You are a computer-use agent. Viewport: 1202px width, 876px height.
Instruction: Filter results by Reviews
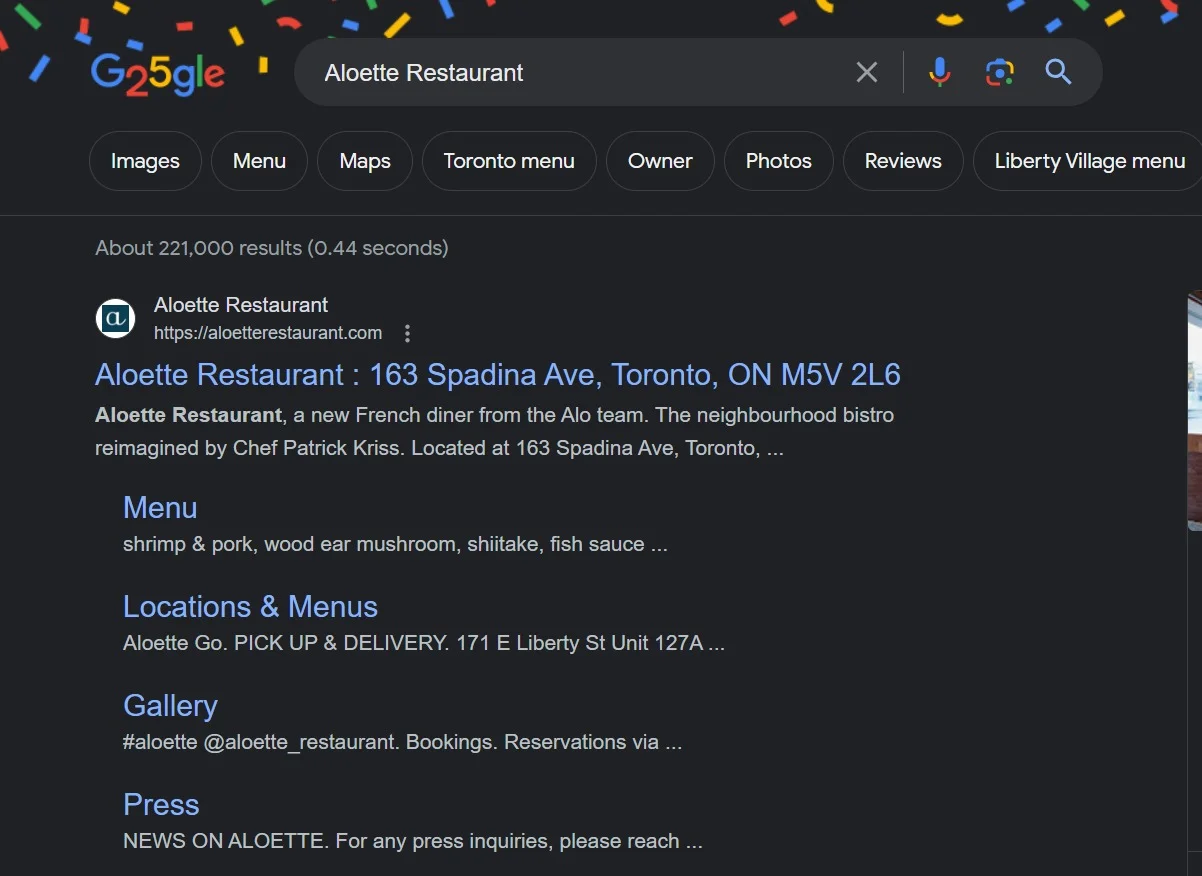(x=902, y=160)
